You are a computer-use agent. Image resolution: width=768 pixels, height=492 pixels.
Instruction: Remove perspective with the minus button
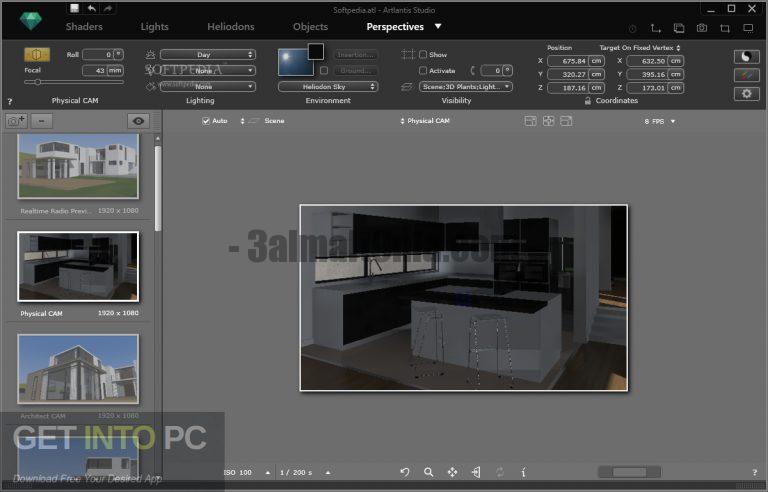point(42,121)
